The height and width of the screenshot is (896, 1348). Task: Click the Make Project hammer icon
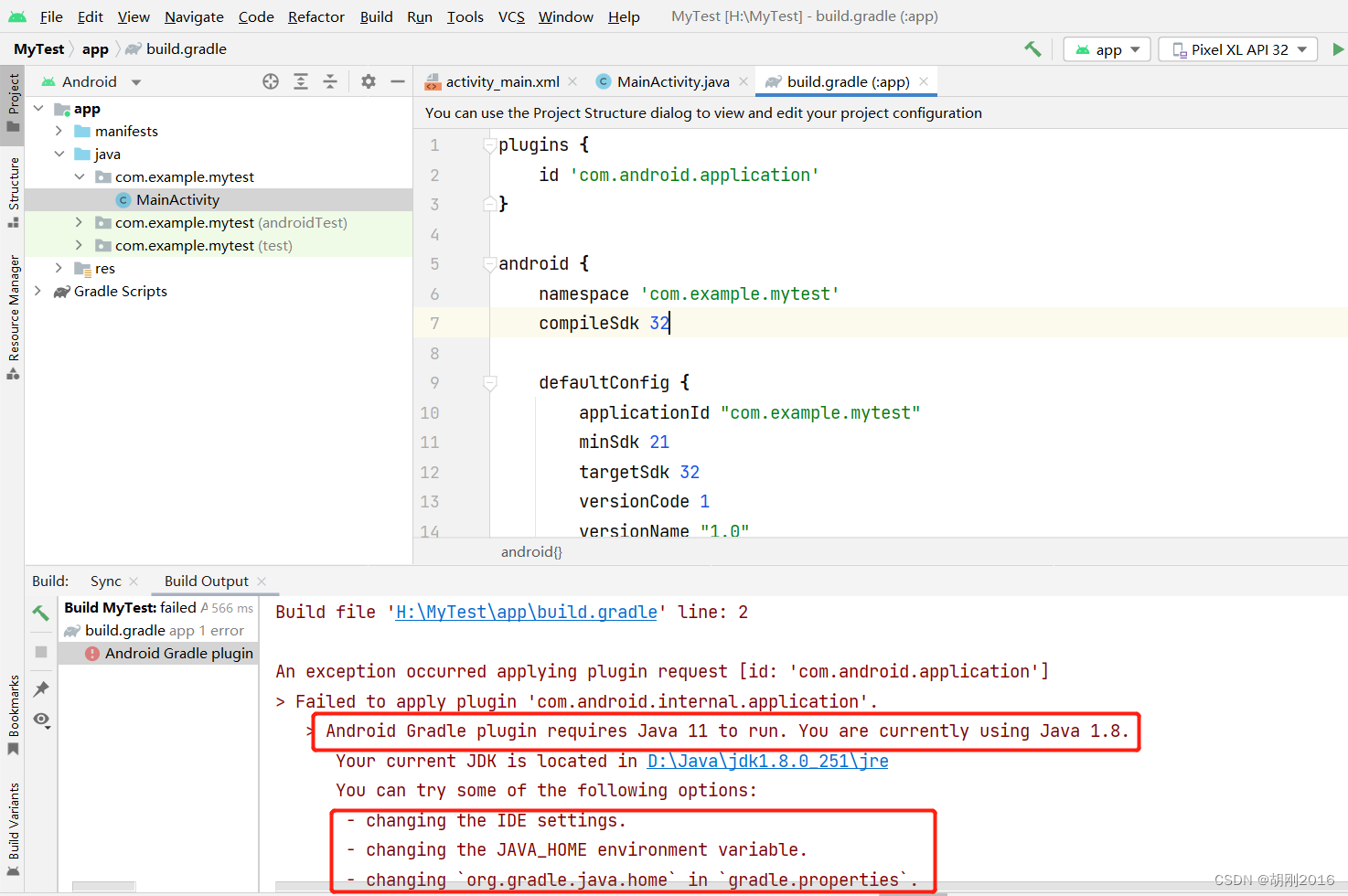[x=1032, y=49]
